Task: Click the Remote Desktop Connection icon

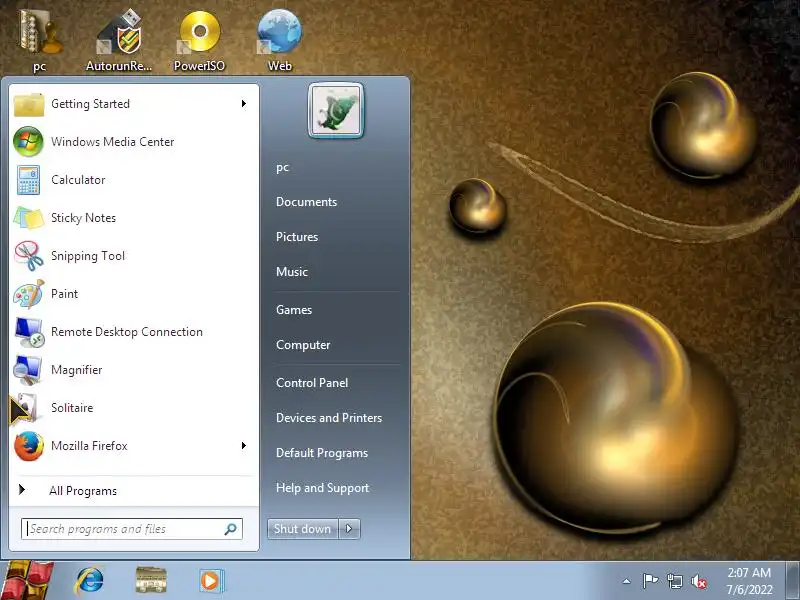Action: coord(29,332)
